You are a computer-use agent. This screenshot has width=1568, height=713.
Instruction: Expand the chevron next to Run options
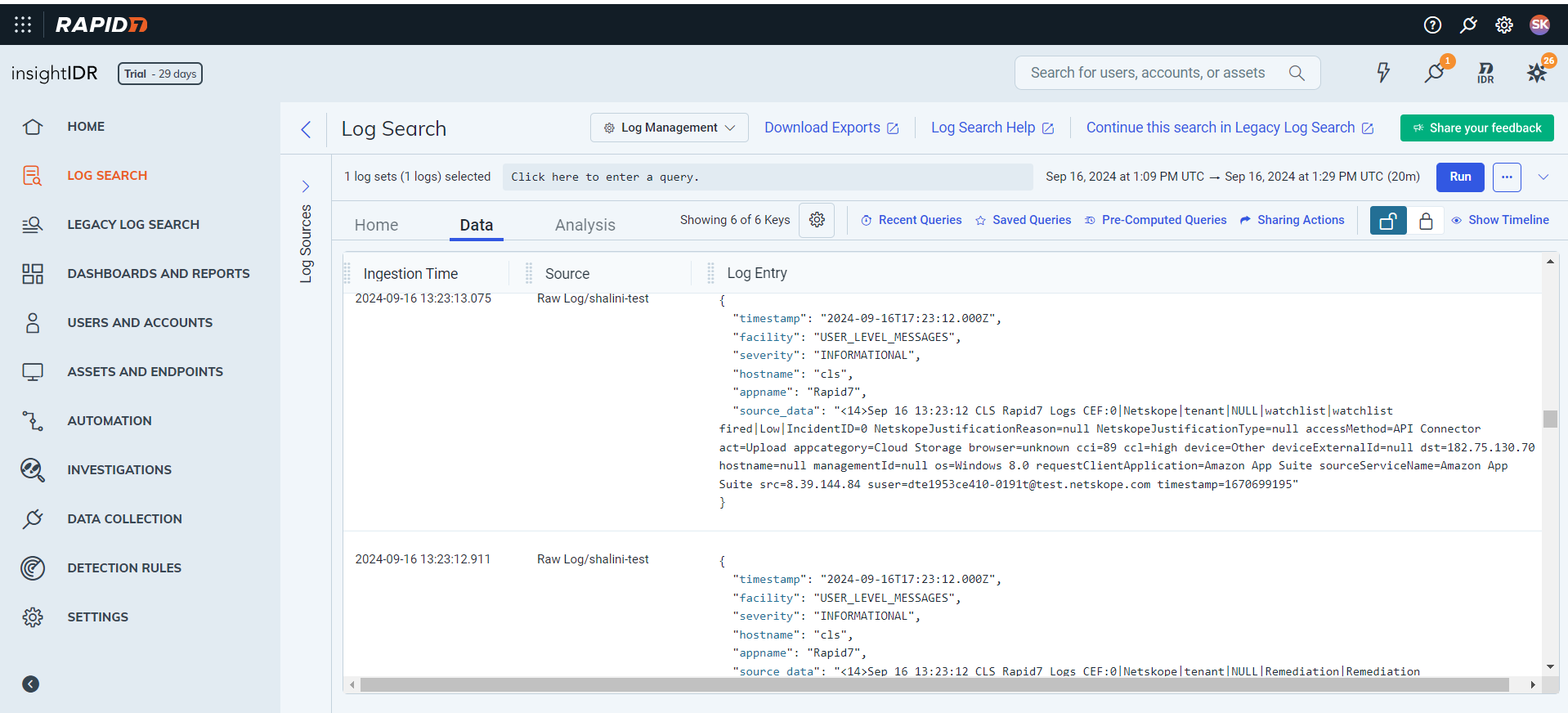point(1543,177)
